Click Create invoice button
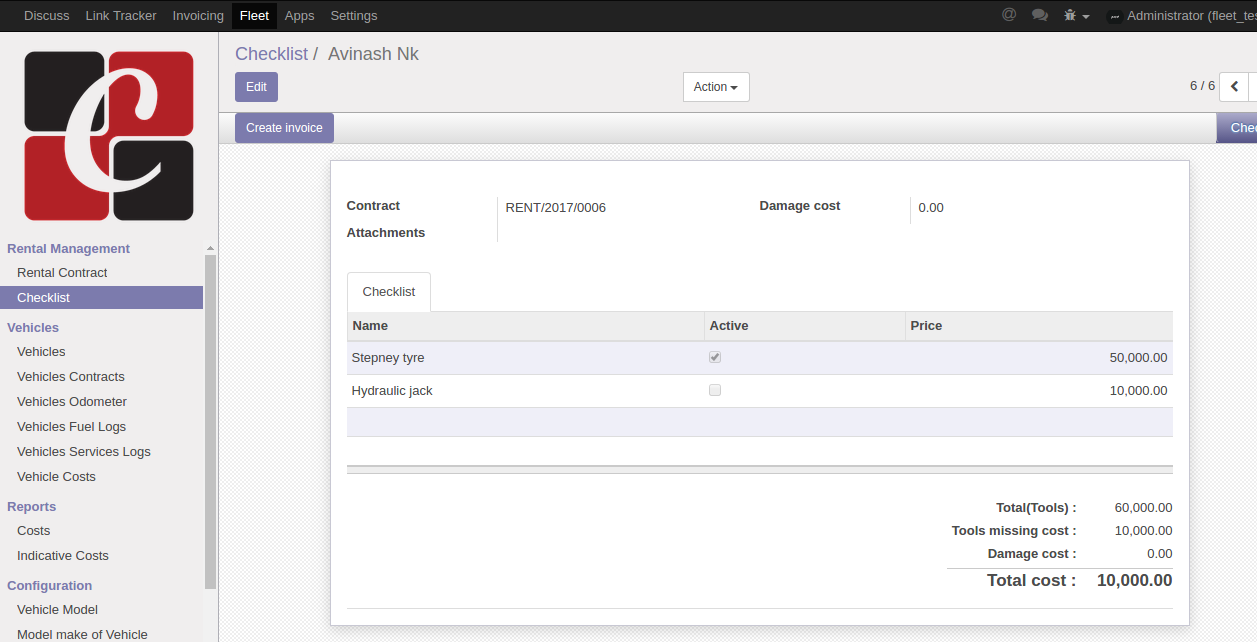 coord(284,128)
